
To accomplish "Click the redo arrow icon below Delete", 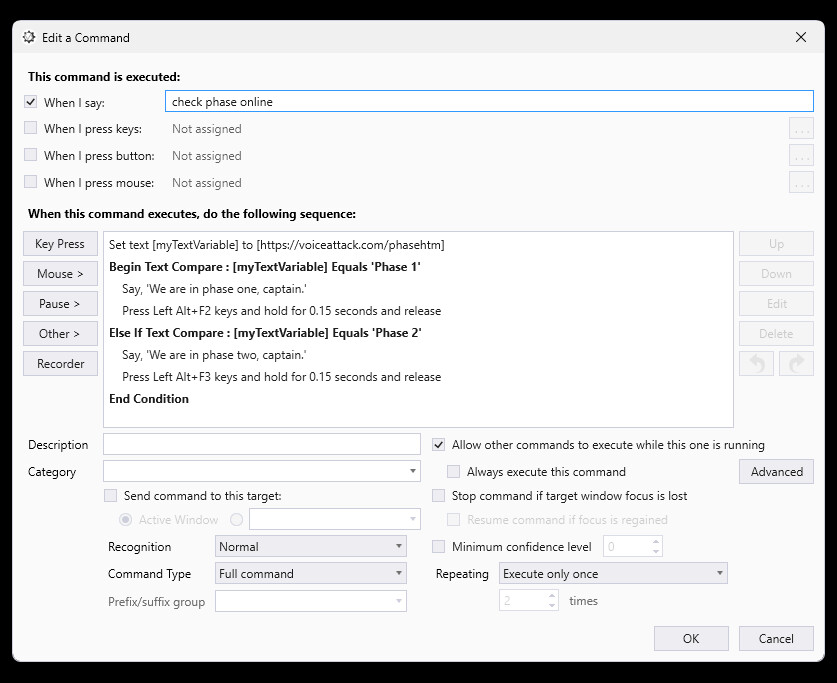I will click(796, 363).
